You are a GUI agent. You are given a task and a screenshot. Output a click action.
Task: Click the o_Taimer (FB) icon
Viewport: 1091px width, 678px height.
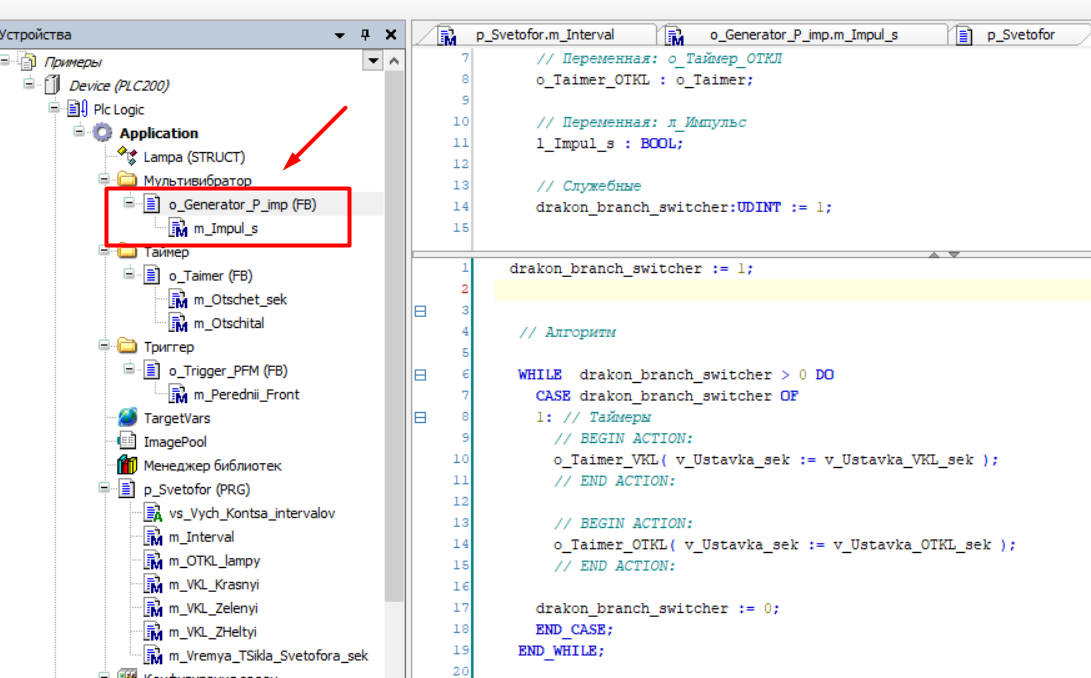pyautogui.click(x=152, y=275)
